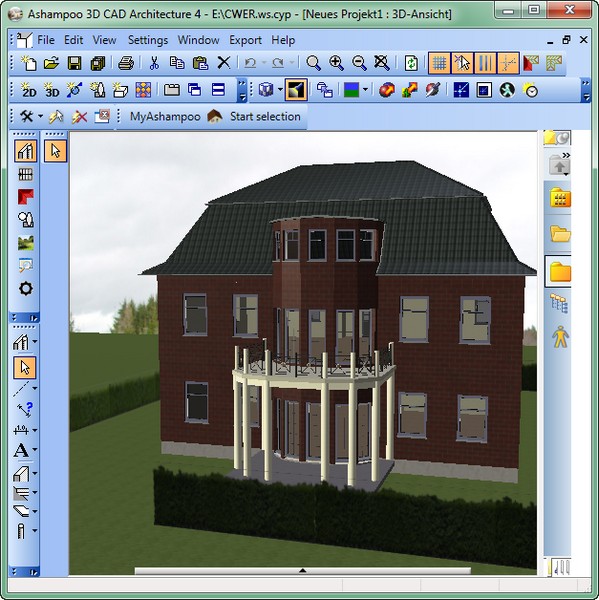
Task: Toggle the crosshair guides button
Action: [x=508, y=63]
